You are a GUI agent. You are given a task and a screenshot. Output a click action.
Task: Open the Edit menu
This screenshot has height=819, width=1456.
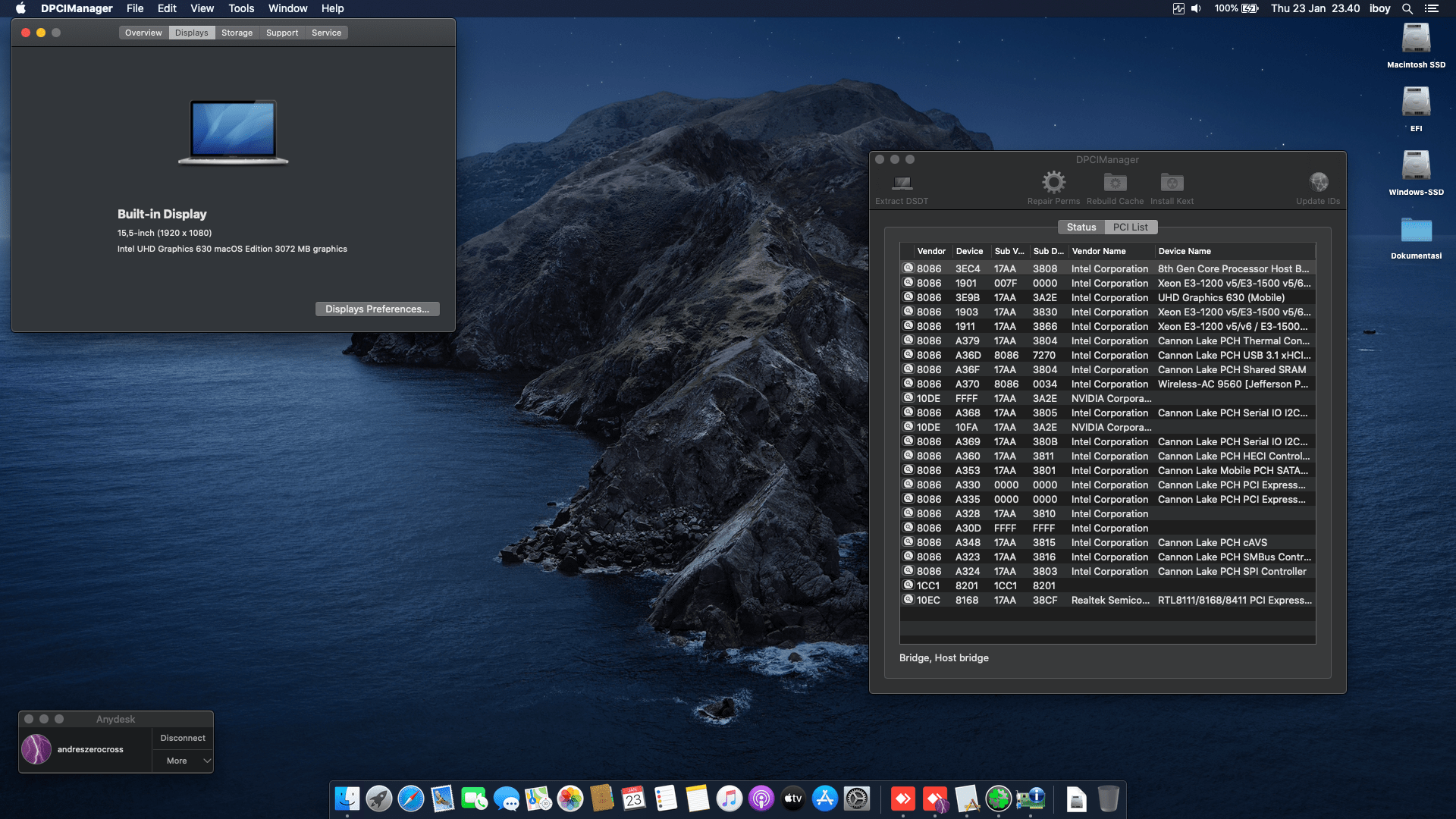[167, 8]
